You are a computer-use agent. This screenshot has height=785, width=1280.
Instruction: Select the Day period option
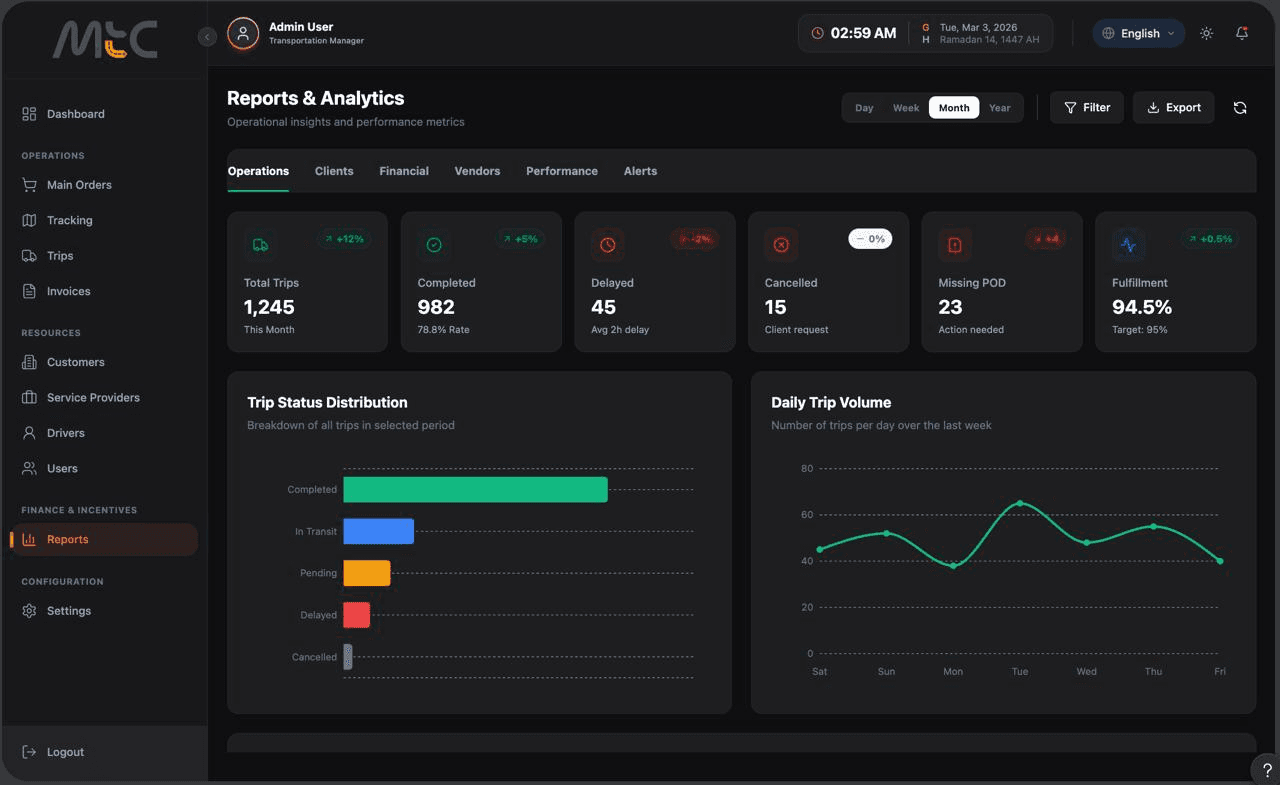tap(864, 108)
